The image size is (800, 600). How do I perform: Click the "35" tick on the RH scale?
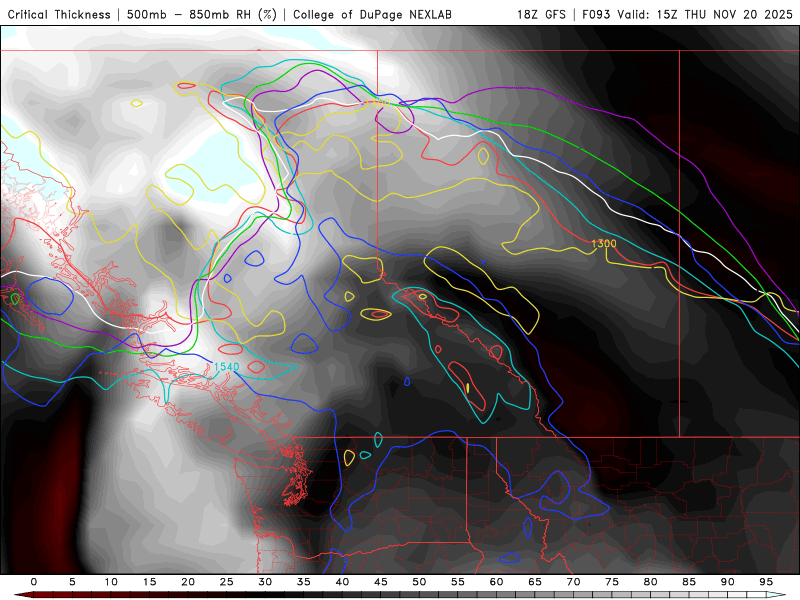click(304, 582)
